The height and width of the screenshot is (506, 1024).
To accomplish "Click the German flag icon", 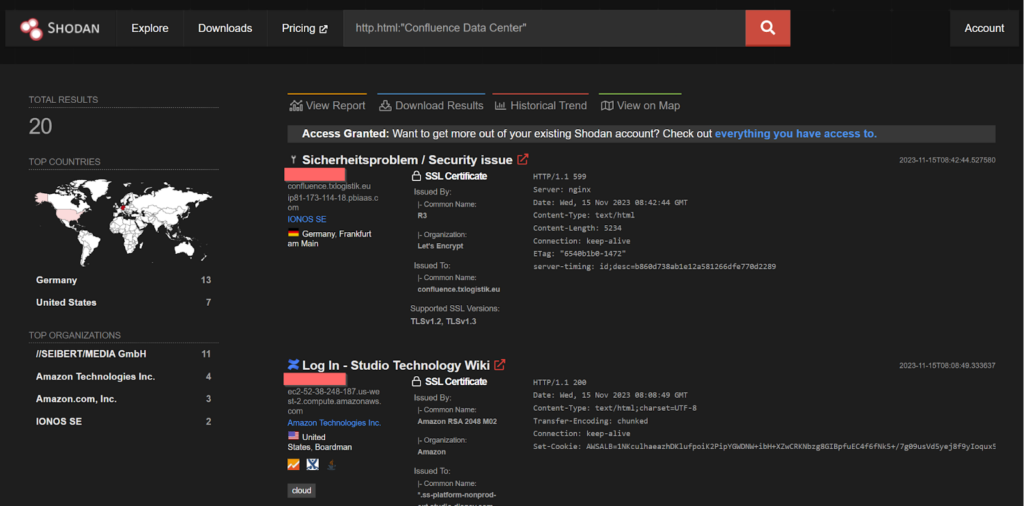I will click(x=293, y=234).
